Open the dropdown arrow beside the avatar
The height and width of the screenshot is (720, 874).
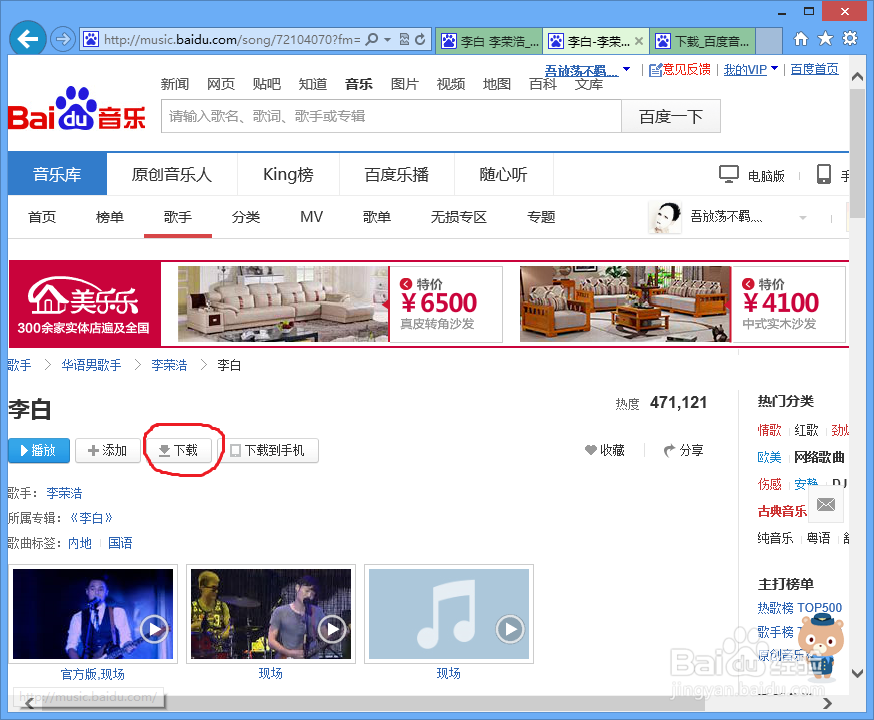(x=801, y=217)
